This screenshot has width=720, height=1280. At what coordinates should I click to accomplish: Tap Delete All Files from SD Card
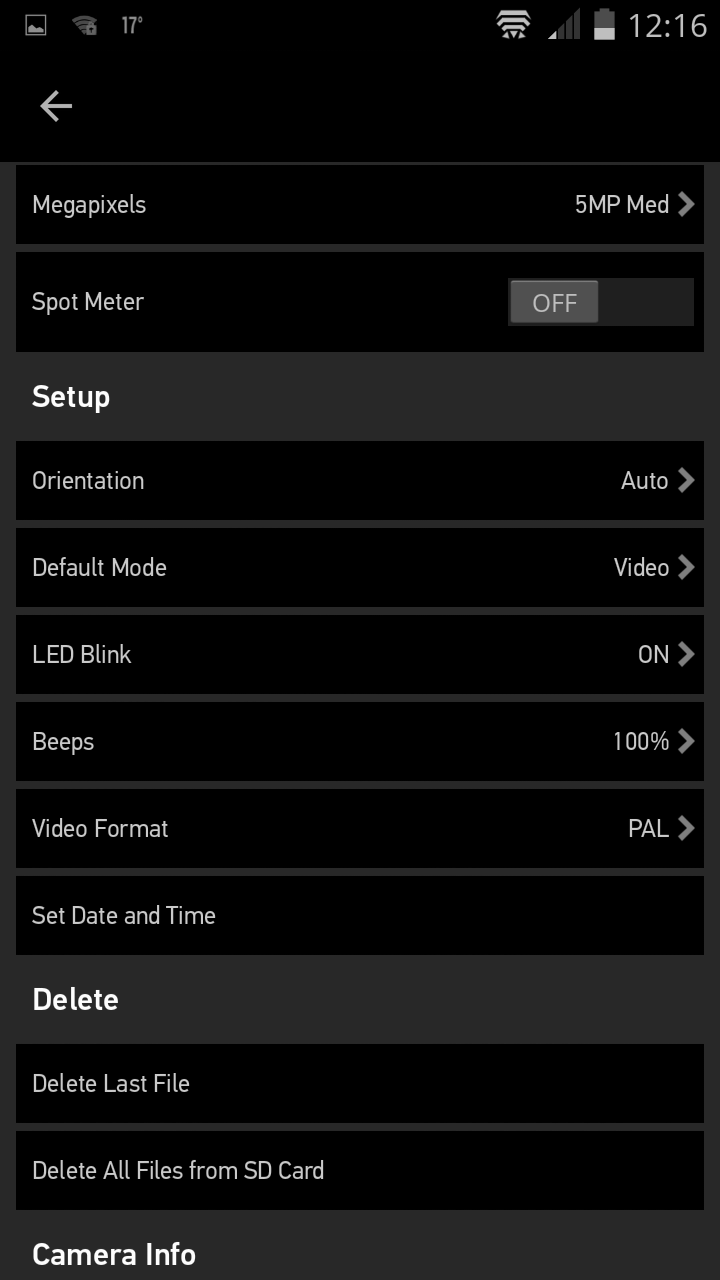pos(360,1170)
